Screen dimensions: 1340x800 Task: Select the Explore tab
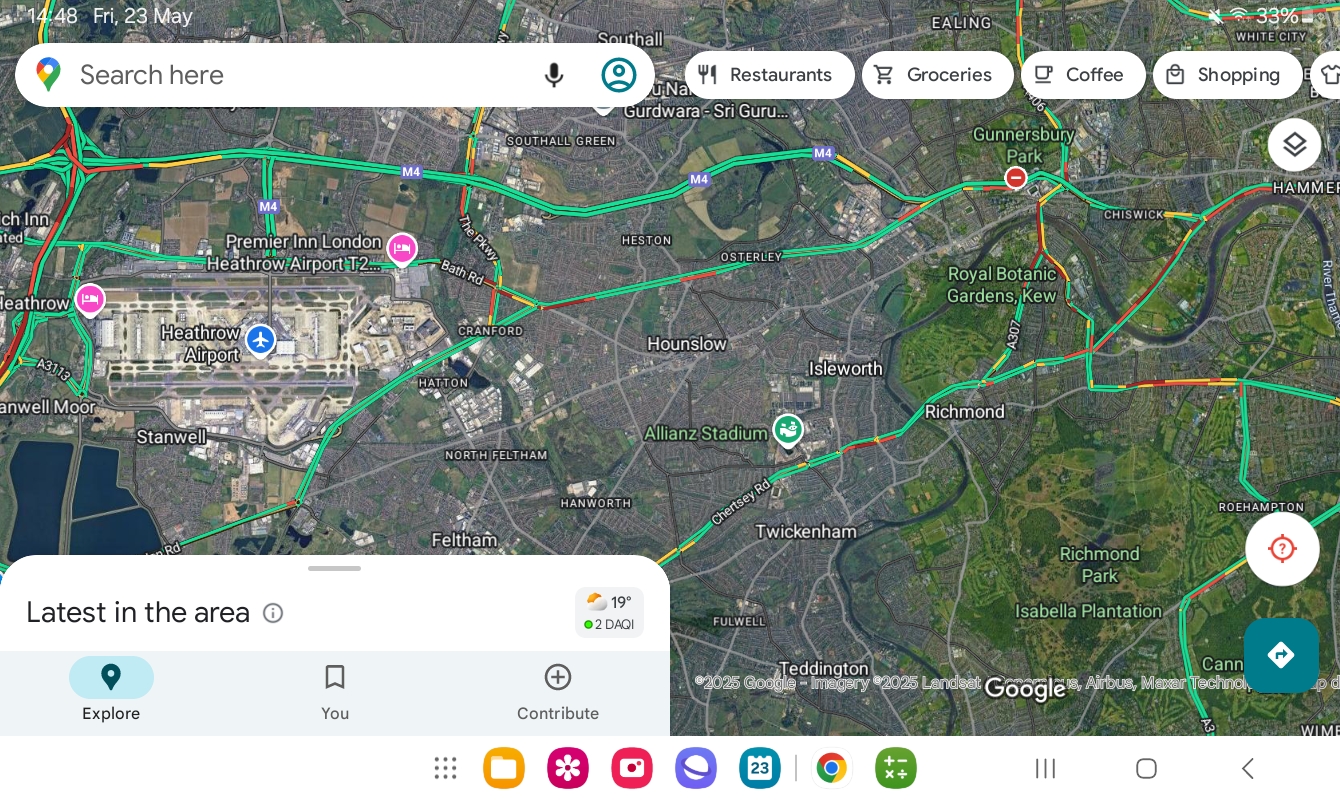[111, 691]
